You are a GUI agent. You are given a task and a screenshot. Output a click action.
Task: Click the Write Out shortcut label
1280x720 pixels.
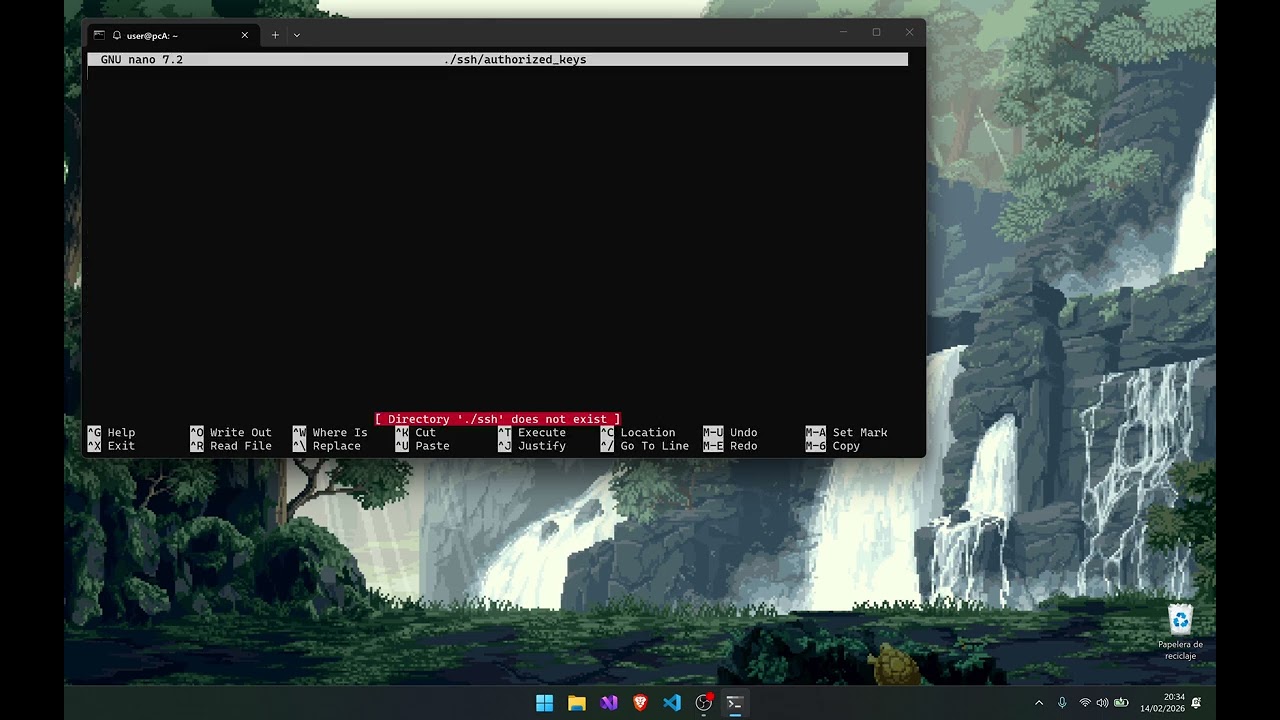[241, 433]
